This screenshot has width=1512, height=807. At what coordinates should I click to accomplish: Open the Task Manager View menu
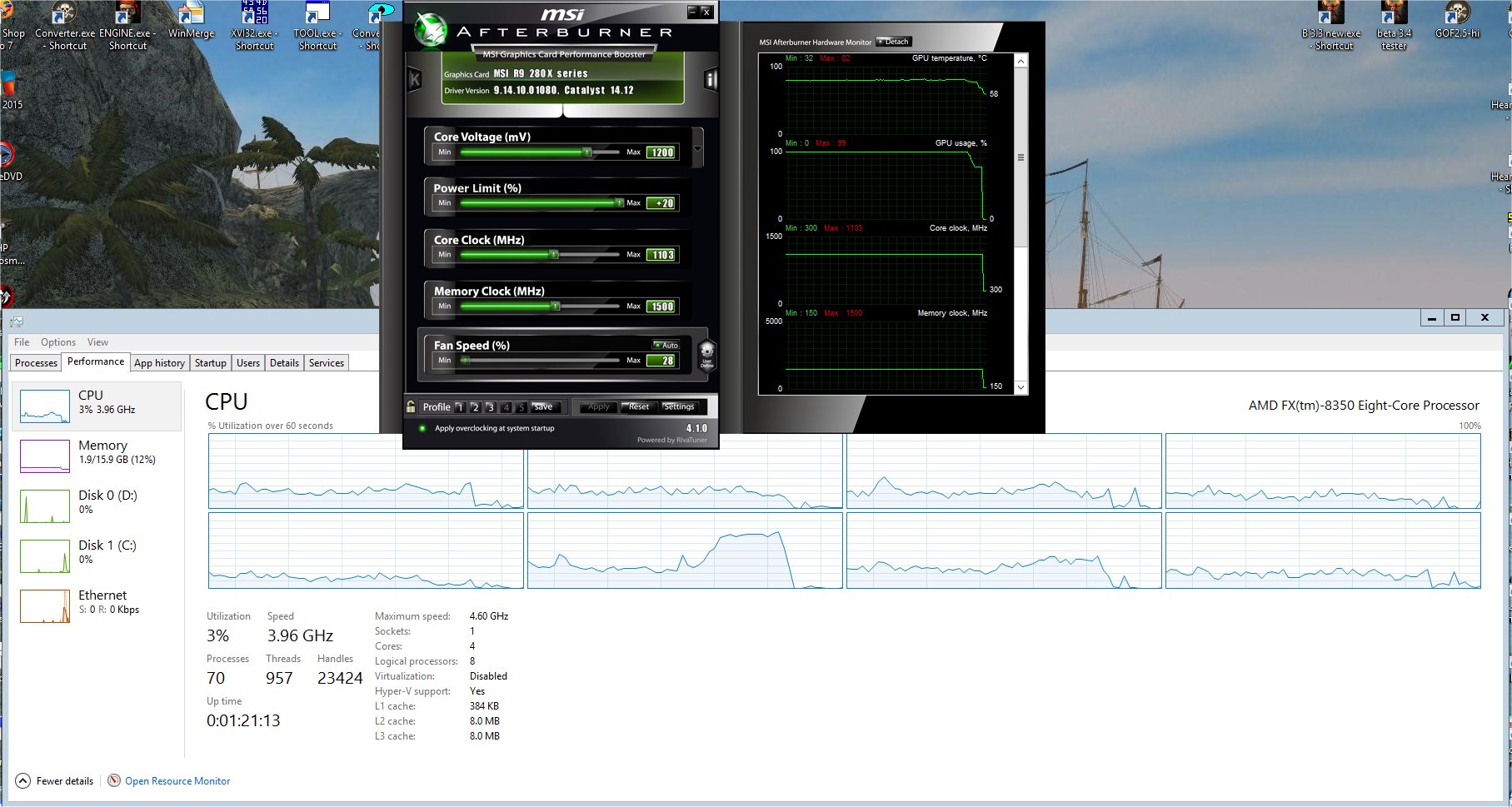(x=97, y=342)
